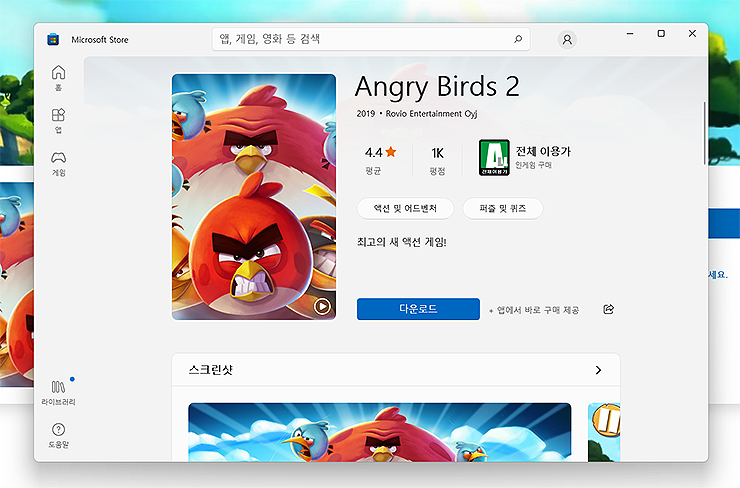Viewport: 740px width, 488px height.
Task: Click the 4.4 average rating
Action: (373, 152)
